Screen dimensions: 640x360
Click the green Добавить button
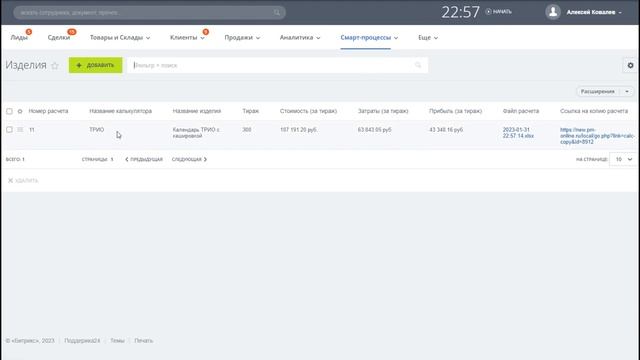(x=96, y=65)
